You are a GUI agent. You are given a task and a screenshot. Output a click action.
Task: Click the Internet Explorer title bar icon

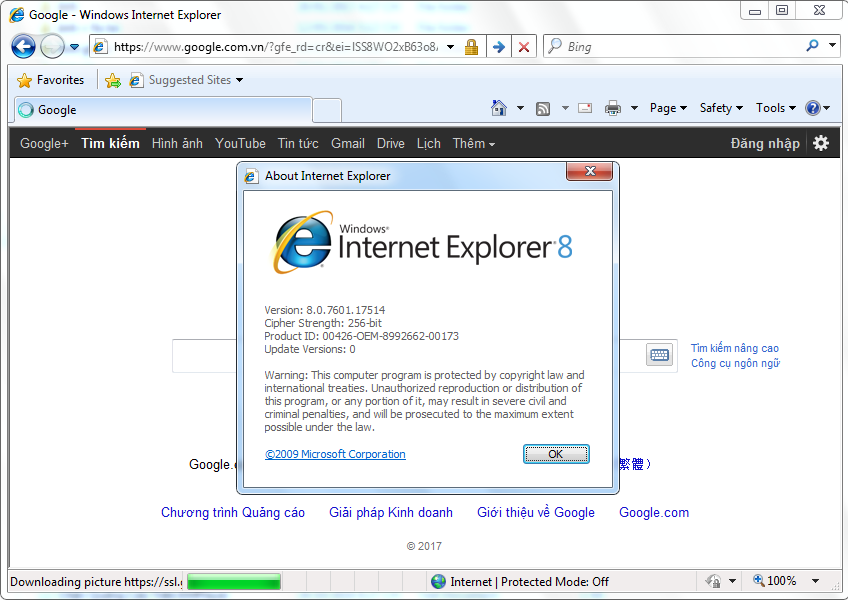coord(17,15)
